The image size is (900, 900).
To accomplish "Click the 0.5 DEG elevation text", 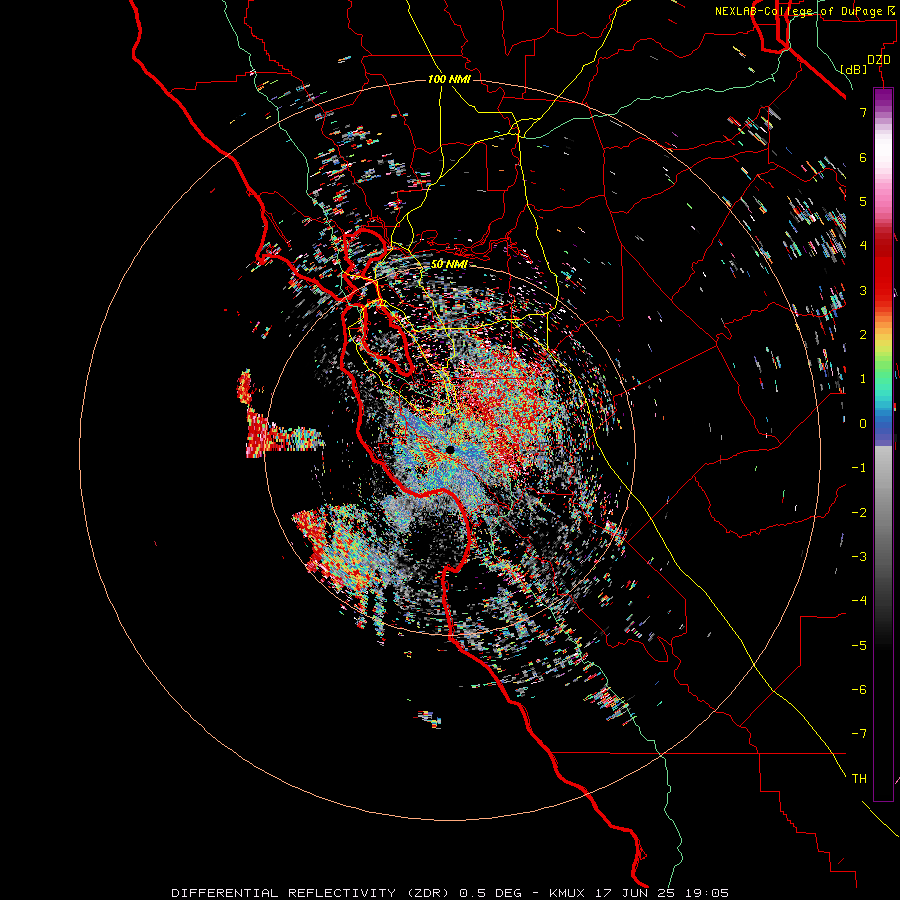I will coord(491,893).
